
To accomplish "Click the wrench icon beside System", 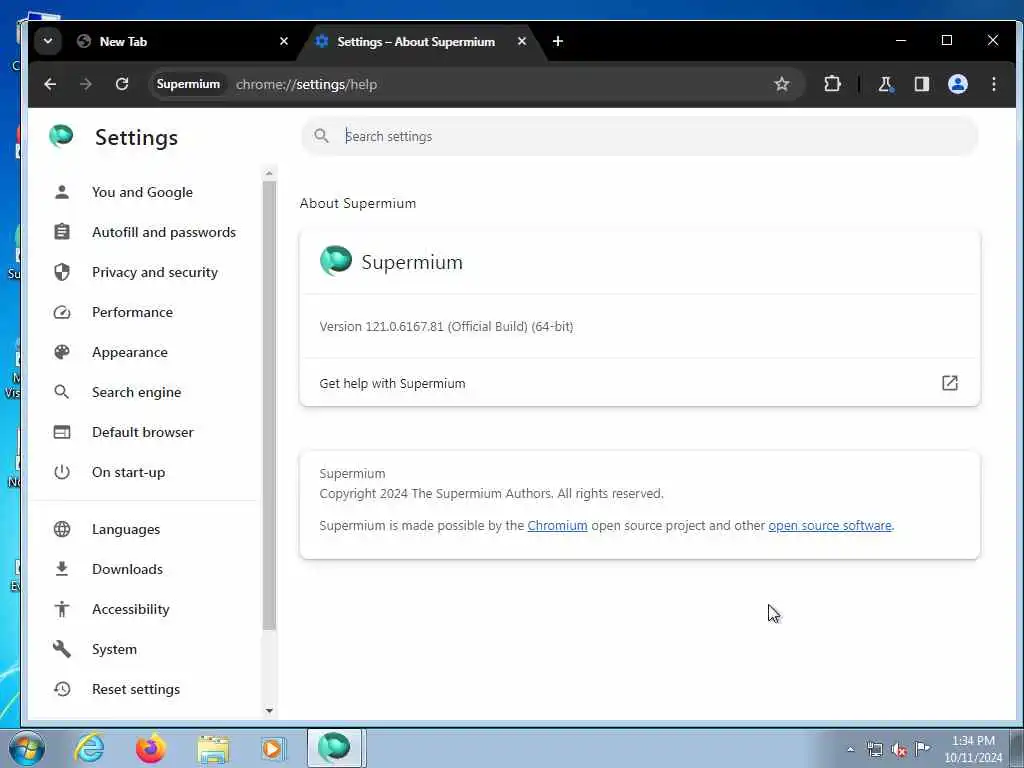I will [62, 649].
